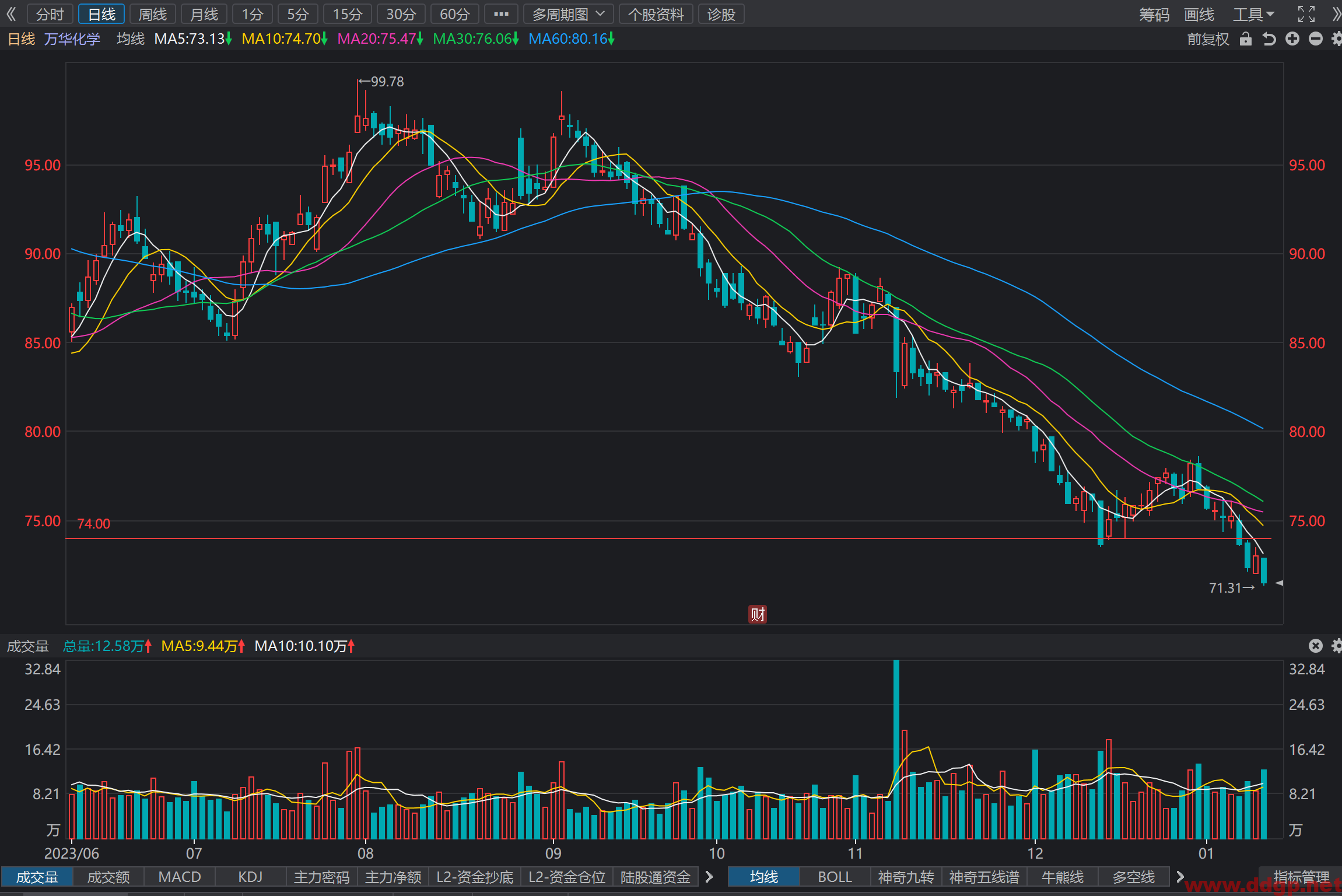Click the volume MA5:9.44万 legend
Screen dimensions: 1342x896
tap(203, 646)
